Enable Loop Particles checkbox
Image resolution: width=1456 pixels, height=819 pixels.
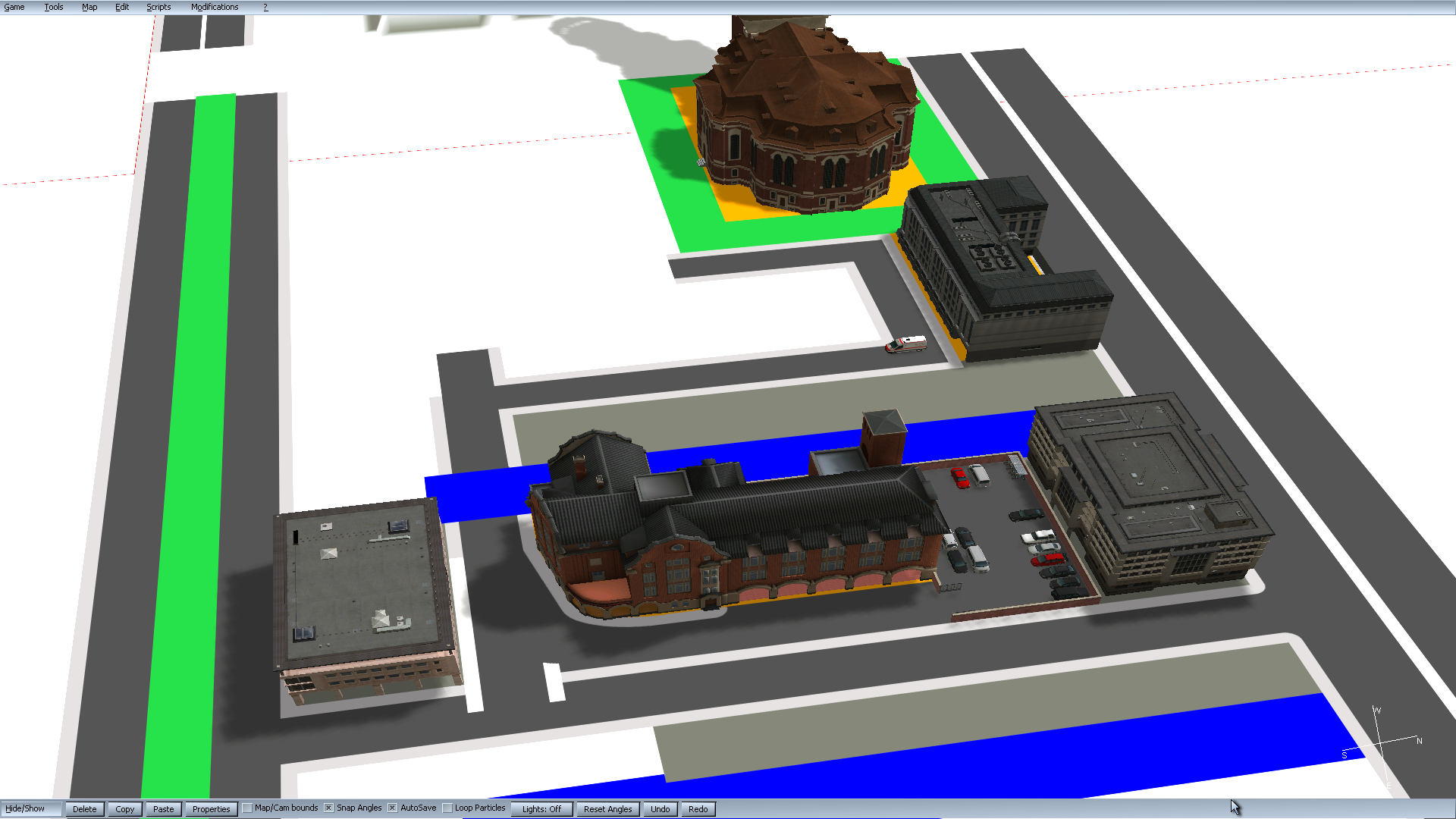(x=447, y=808)
